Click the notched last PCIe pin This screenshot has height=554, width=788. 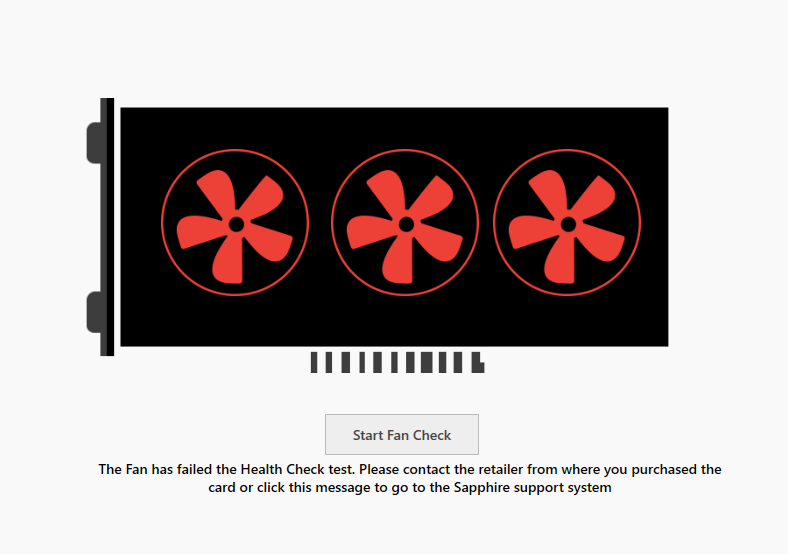478,362
